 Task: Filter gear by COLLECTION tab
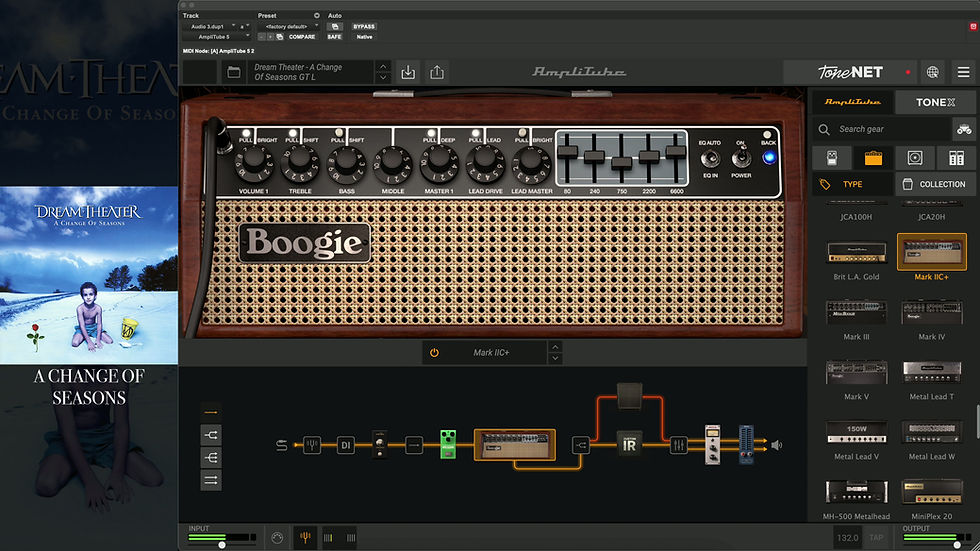(x=936, y=184)
